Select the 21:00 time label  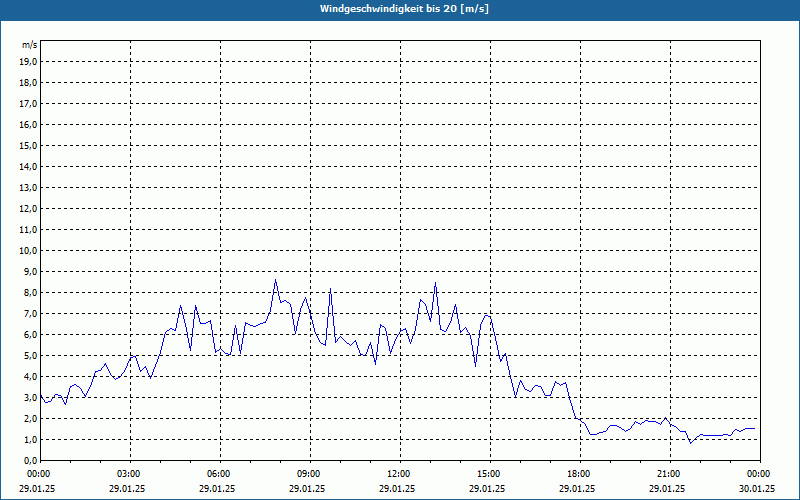click(668, 474)
